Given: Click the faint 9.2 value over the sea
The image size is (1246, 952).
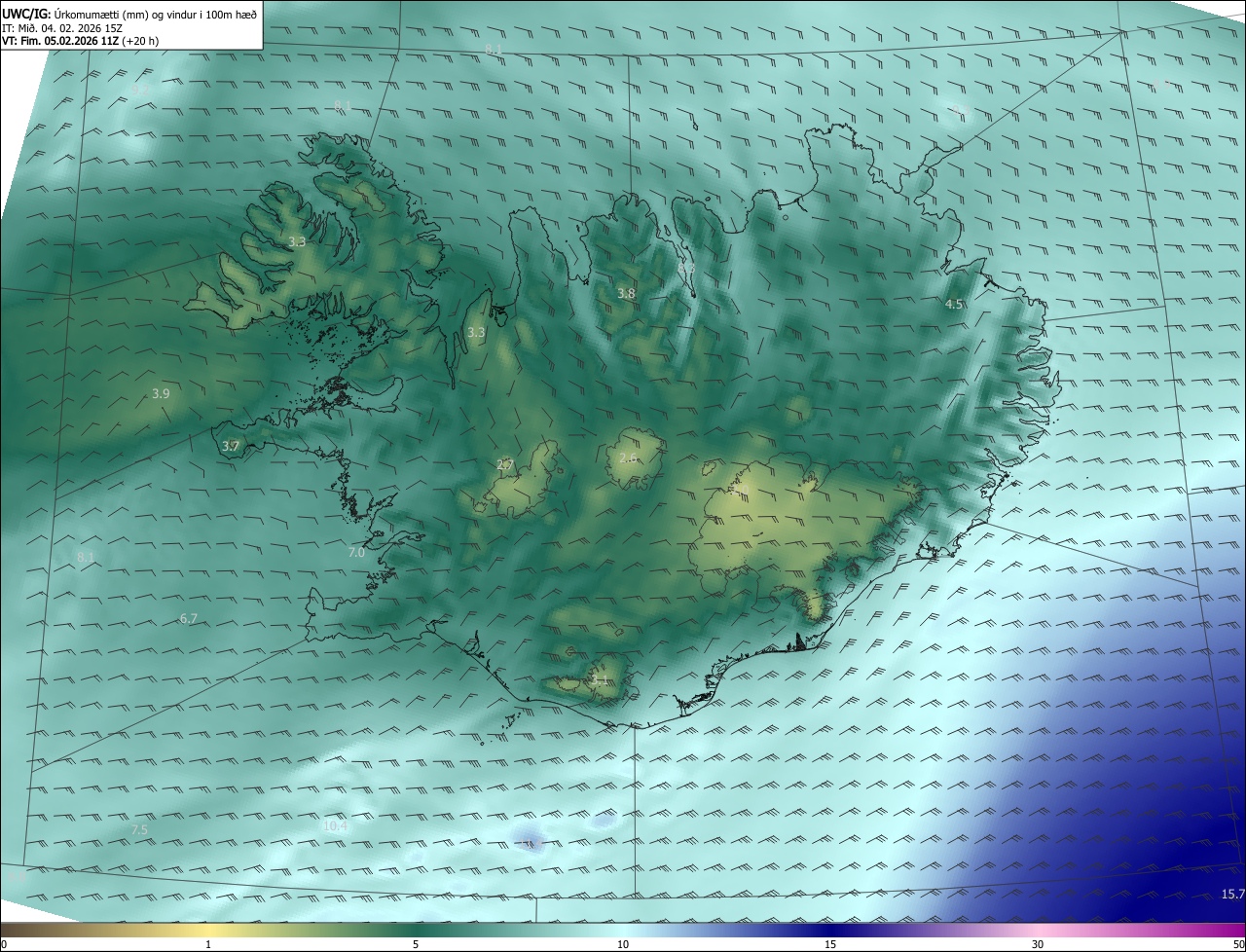Looking at the screenshot, I should [141, 91].
